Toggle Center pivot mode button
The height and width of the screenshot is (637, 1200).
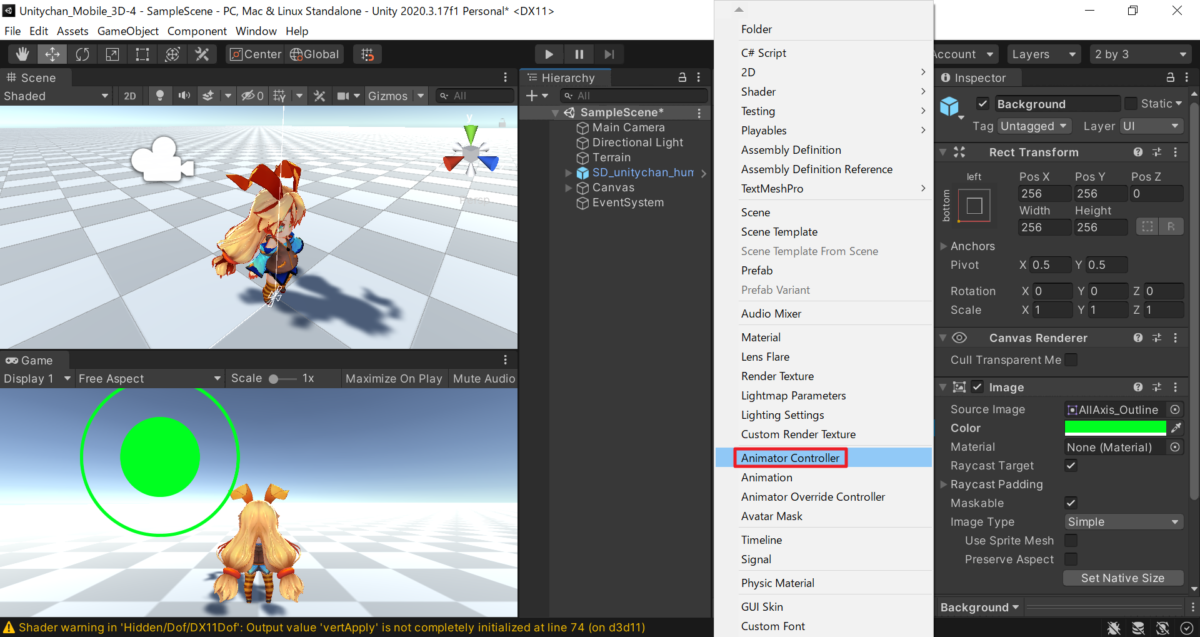255,54
